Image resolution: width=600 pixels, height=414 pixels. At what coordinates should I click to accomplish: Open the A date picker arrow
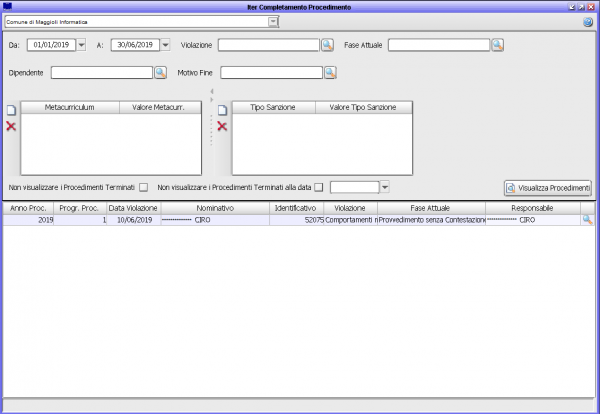tap(165, 45)
